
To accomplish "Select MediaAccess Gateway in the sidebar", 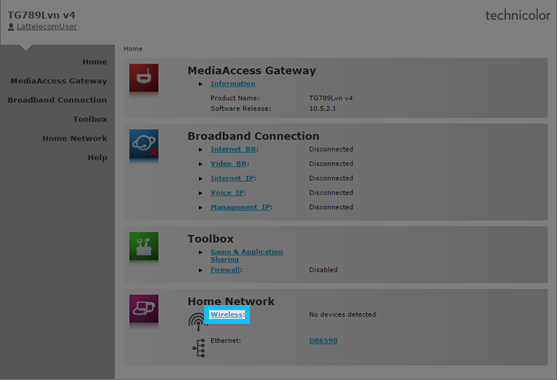I will (59, 81).
